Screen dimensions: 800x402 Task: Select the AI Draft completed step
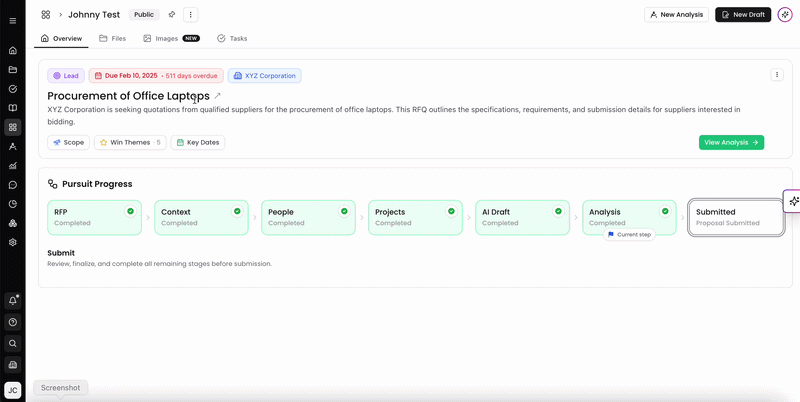click(522, 217)
